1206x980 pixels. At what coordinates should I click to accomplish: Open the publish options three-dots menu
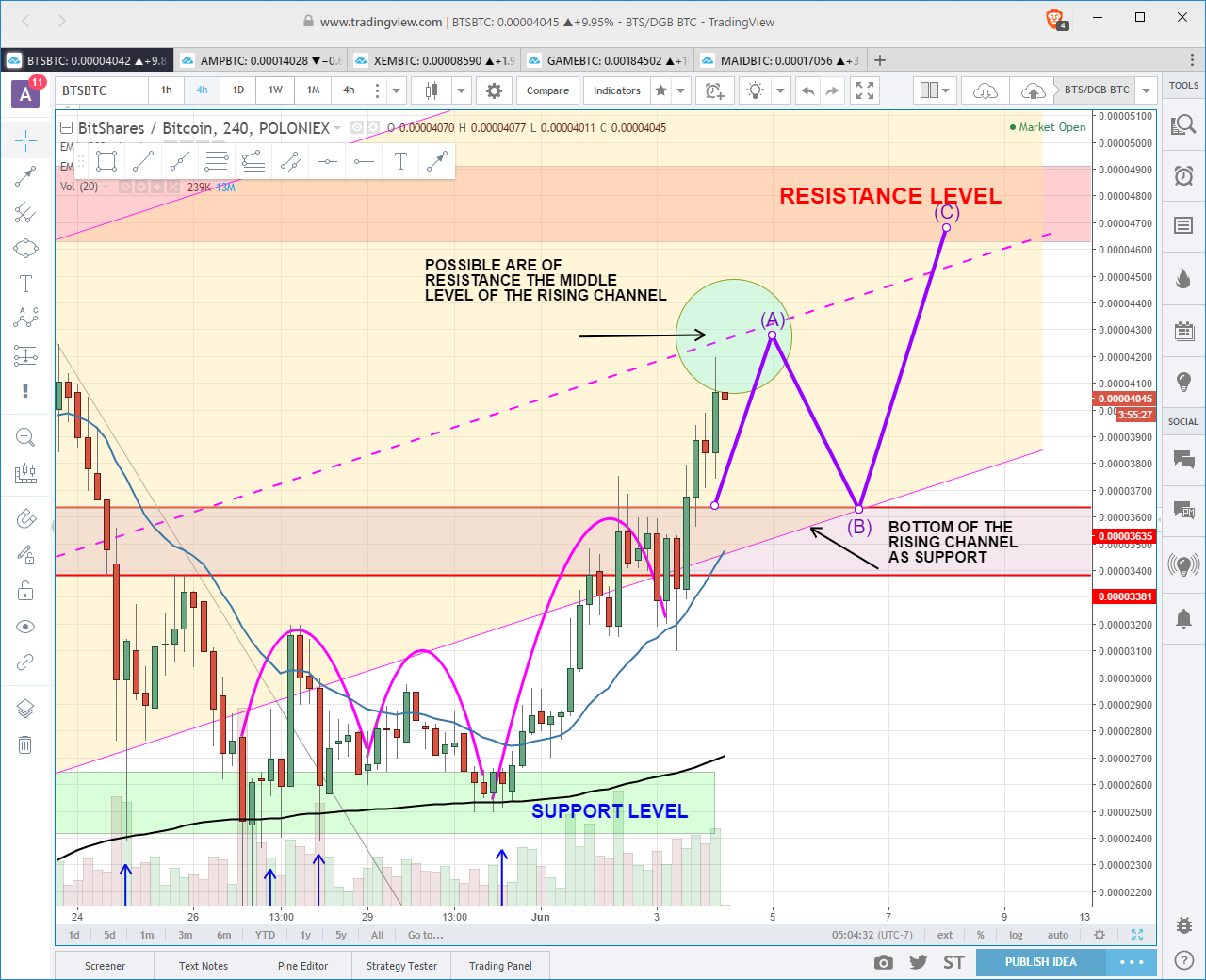coord(1131,962)
